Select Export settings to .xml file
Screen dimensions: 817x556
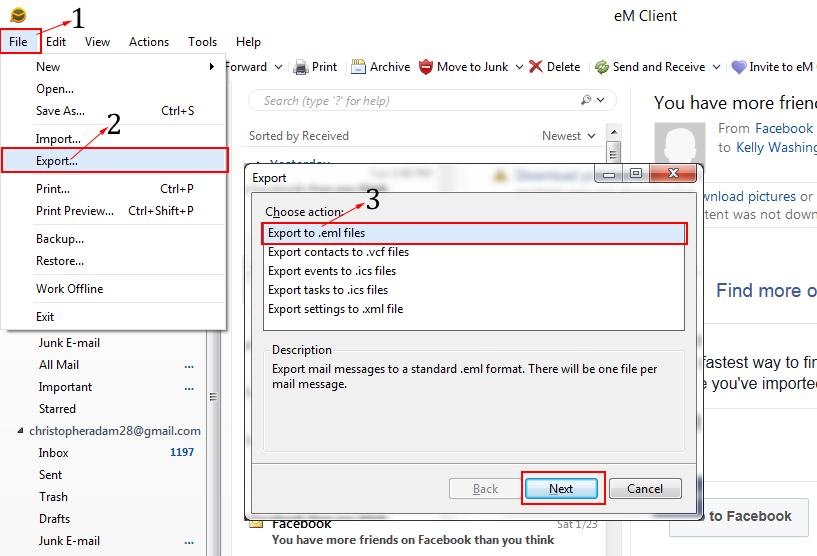coord(474,309)
